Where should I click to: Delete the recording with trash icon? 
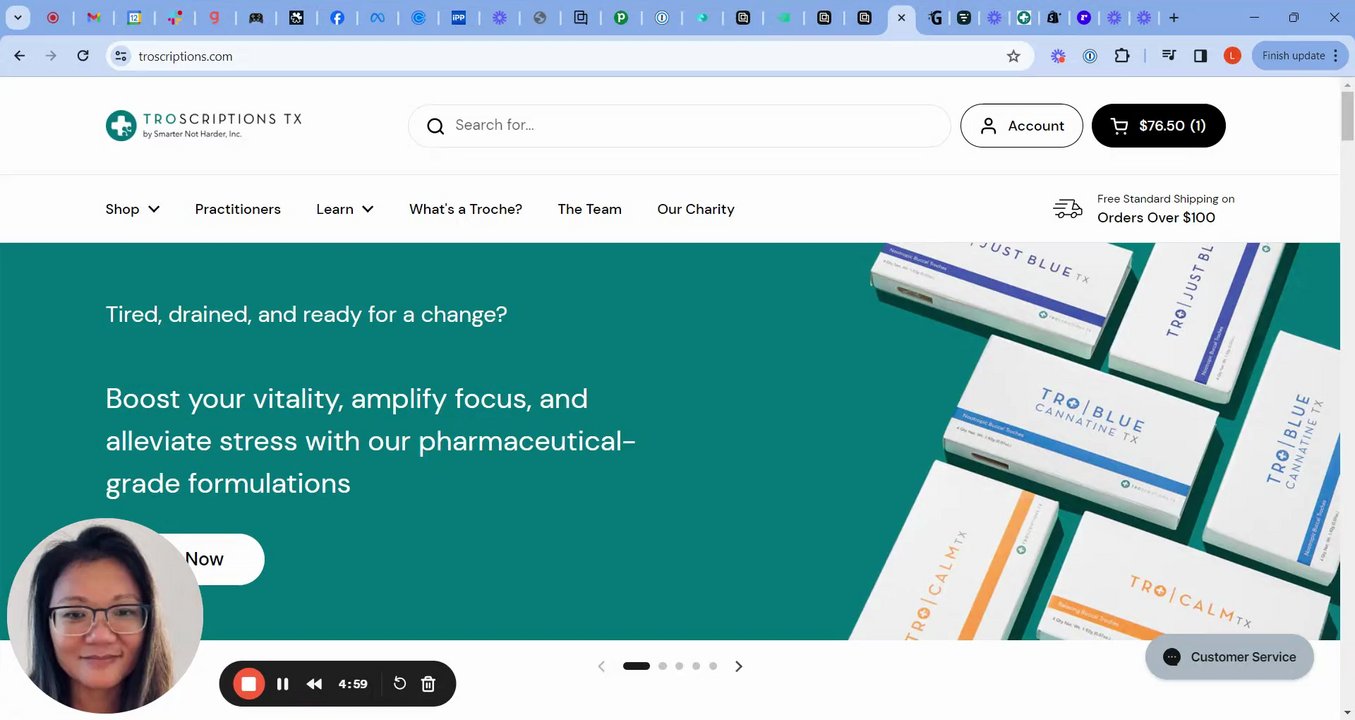point(428,684)
